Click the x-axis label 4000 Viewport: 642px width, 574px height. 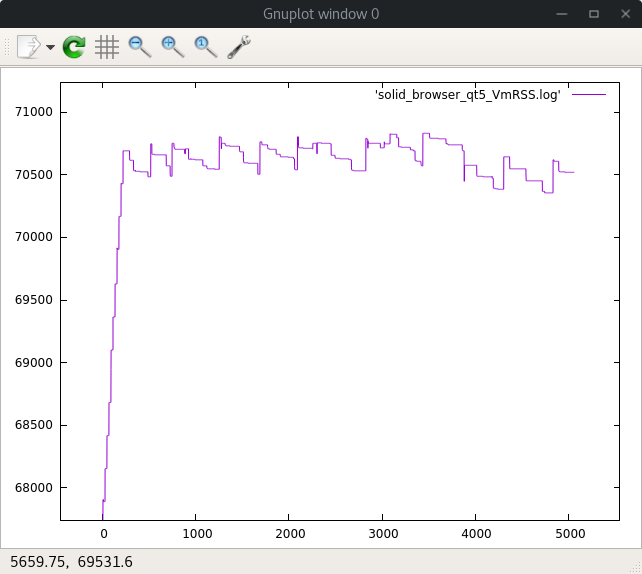(477, 534)
